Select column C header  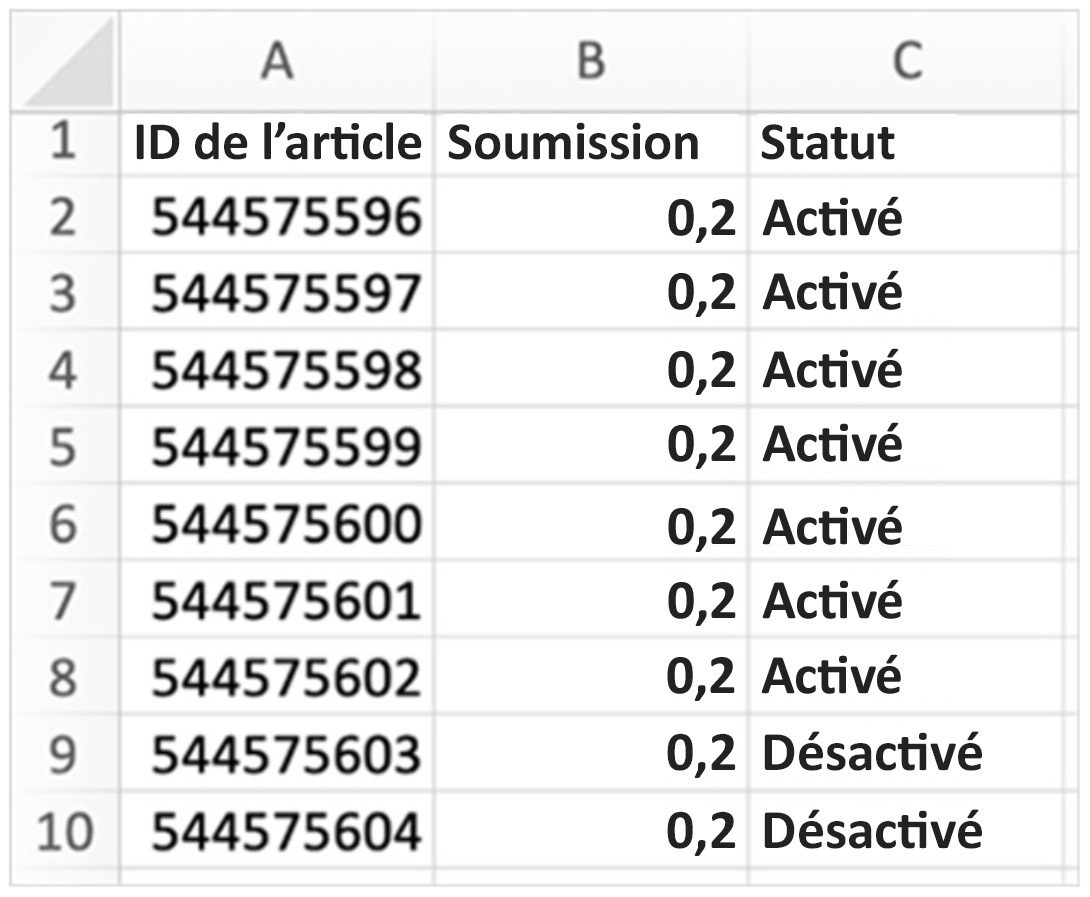pyautogui.click(x=906, y=62)
